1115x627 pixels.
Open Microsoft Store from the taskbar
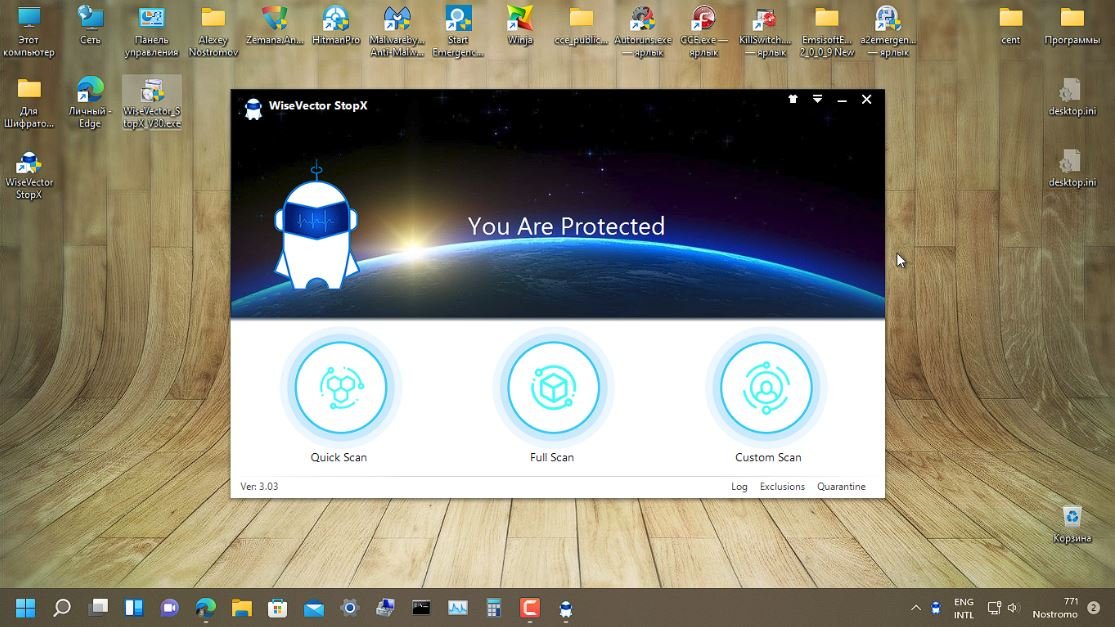278,608
